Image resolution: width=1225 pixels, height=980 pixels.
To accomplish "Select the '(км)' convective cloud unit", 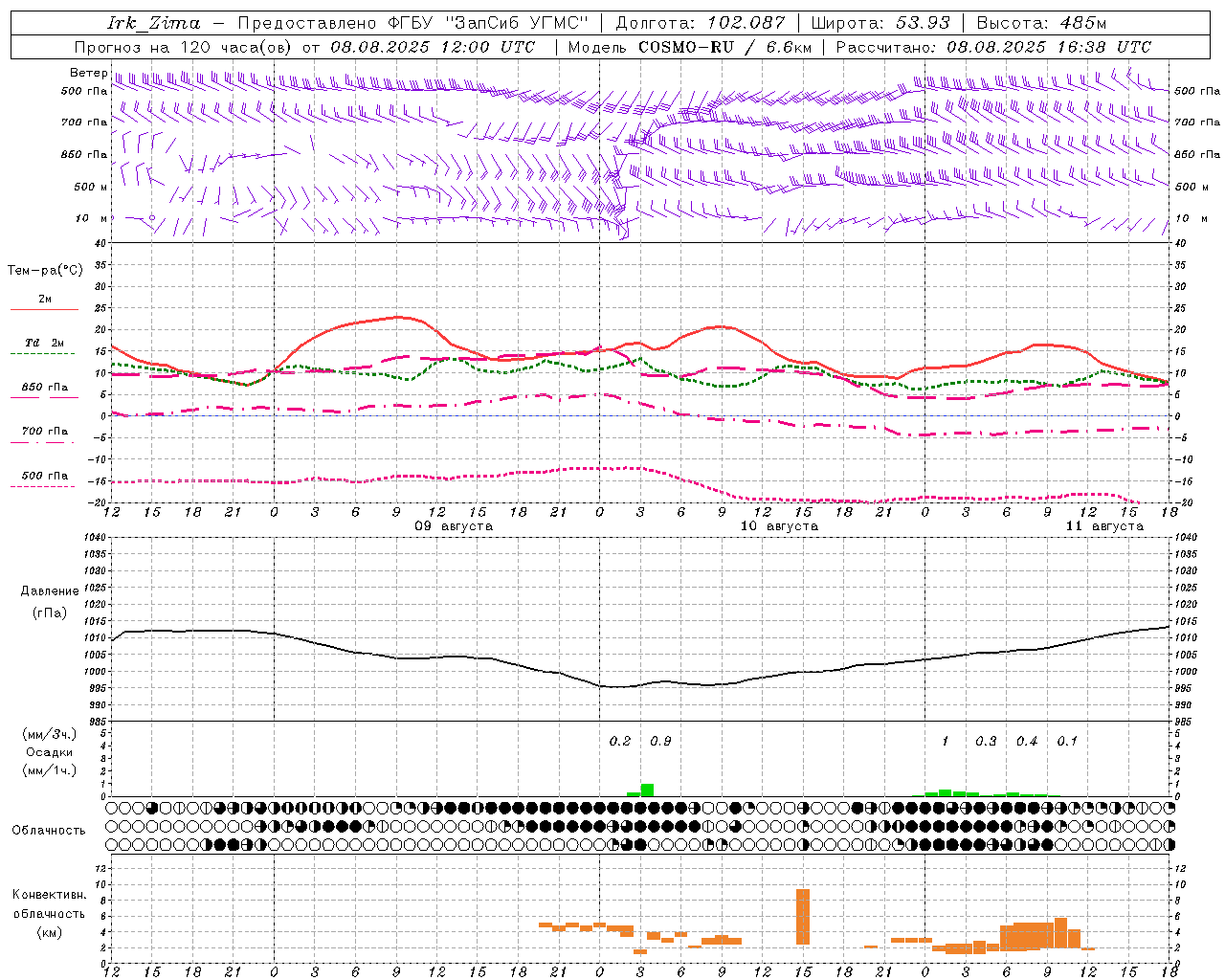I will click(x=50, y=932).
